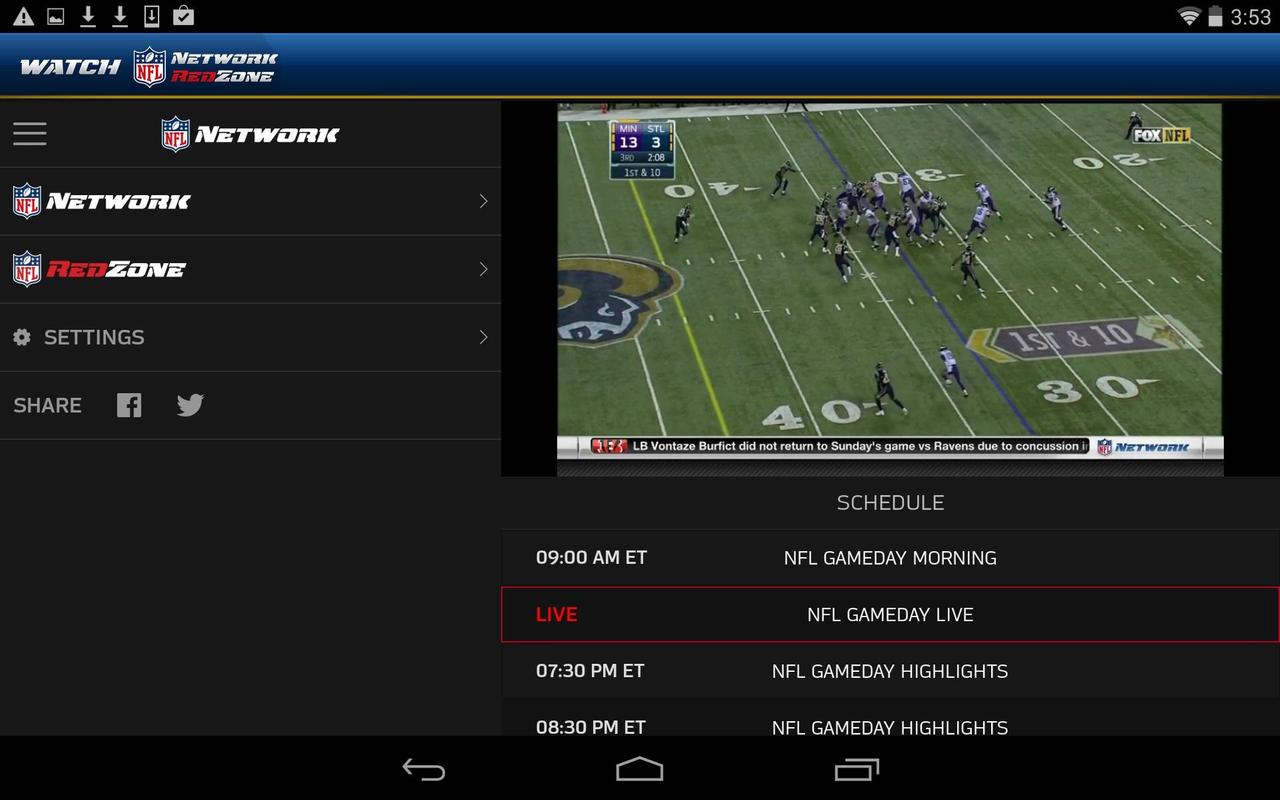Tap the Wi-Fi status icon
This screenshot has height=800, width=1280.
(1189, 16)
